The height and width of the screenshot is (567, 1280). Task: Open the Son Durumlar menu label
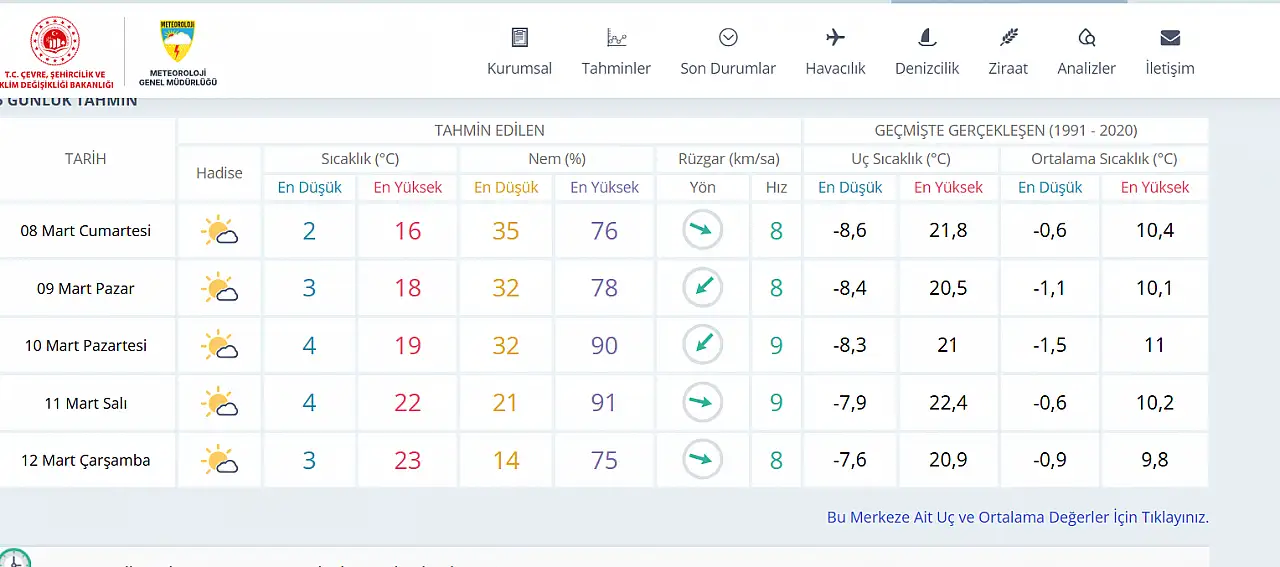[728, 69]
